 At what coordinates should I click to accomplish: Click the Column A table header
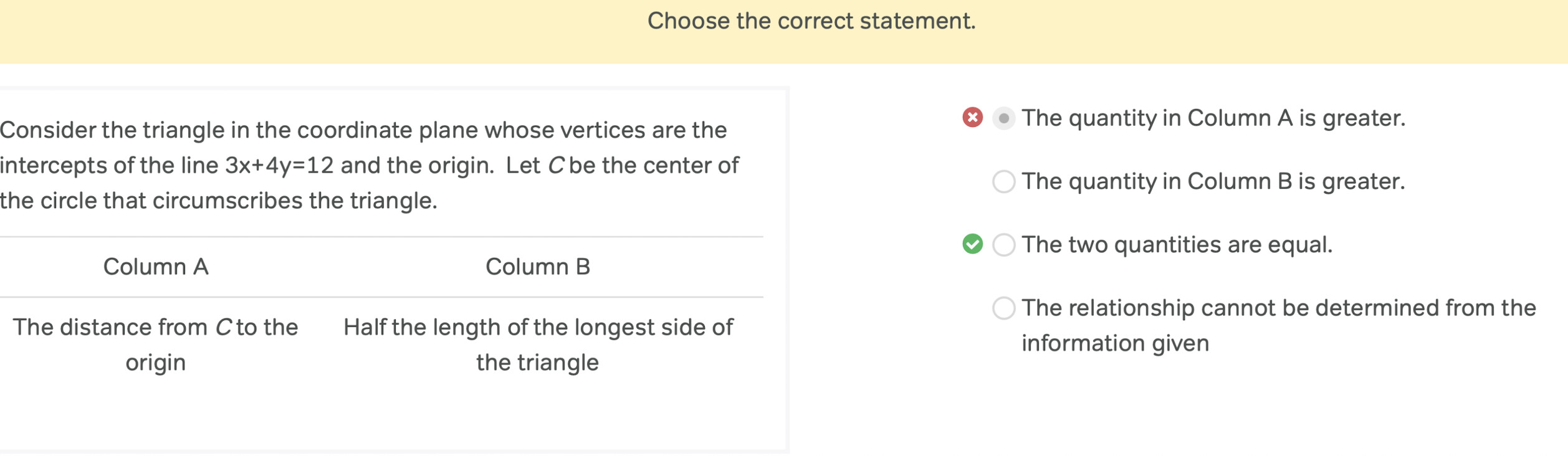156,267
